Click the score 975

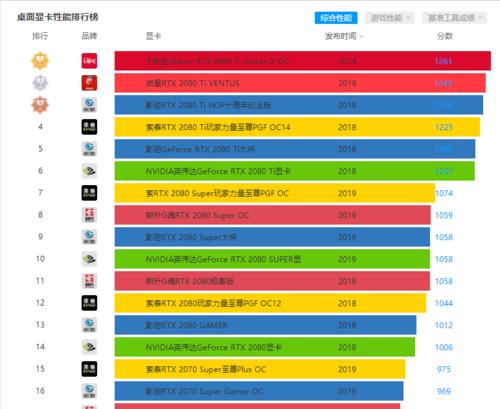pyautogui.click(x=444, y=369)
